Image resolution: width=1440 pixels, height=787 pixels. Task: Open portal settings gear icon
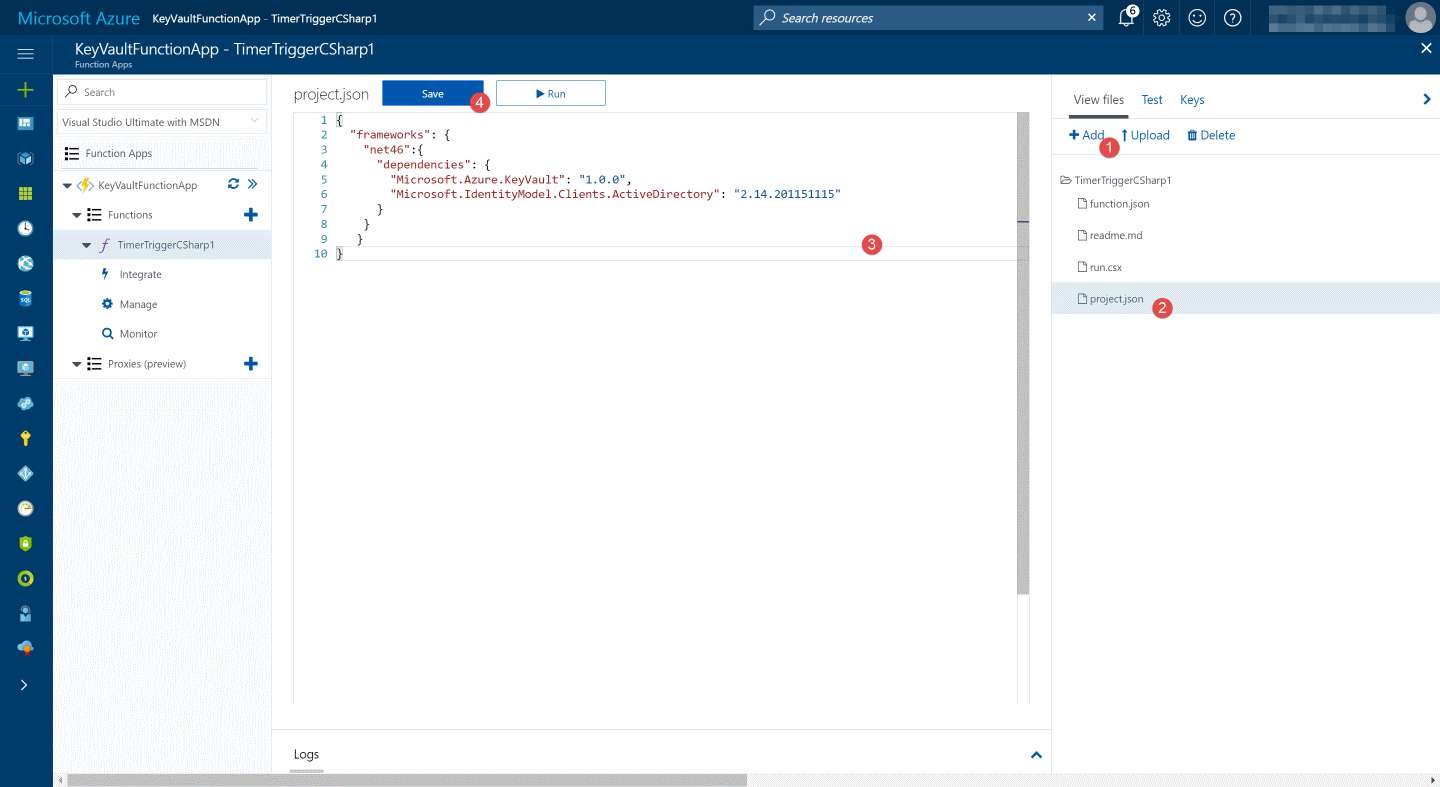(1161, 17)
